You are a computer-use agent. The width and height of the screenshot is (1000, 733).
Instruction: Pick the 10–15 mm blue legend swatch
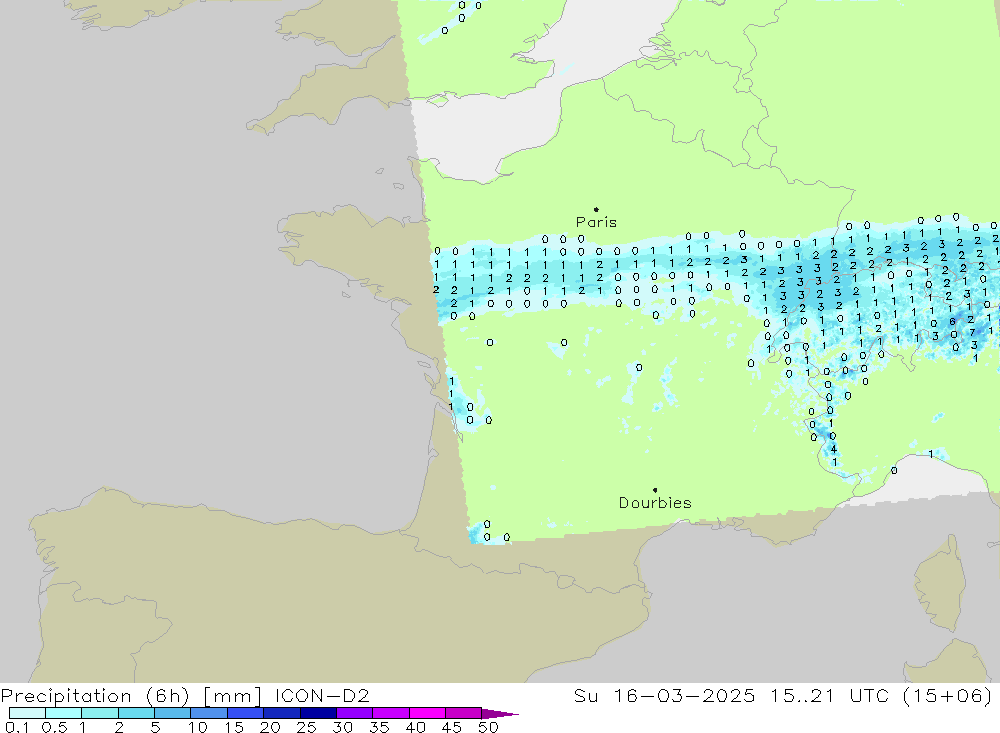coord(209,713)
